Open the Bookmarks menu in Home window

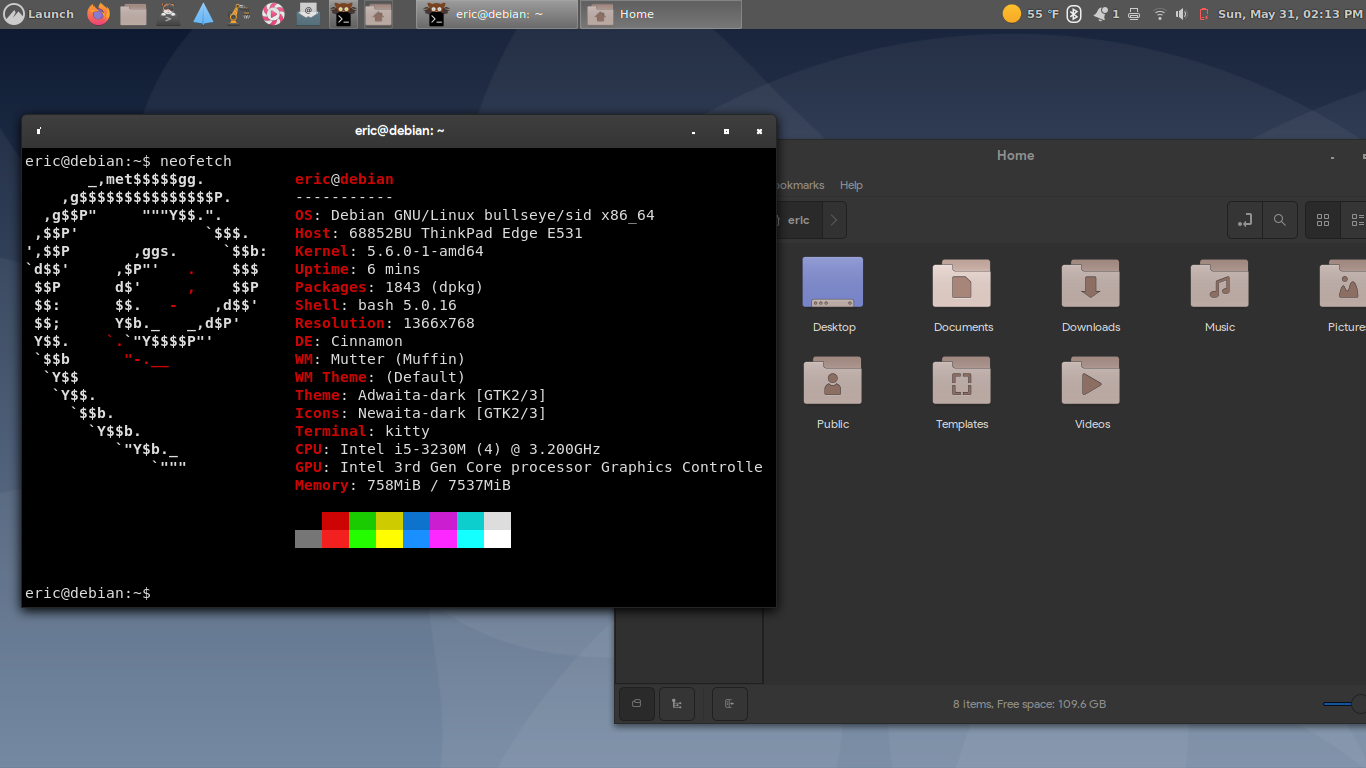coord(800,185)
